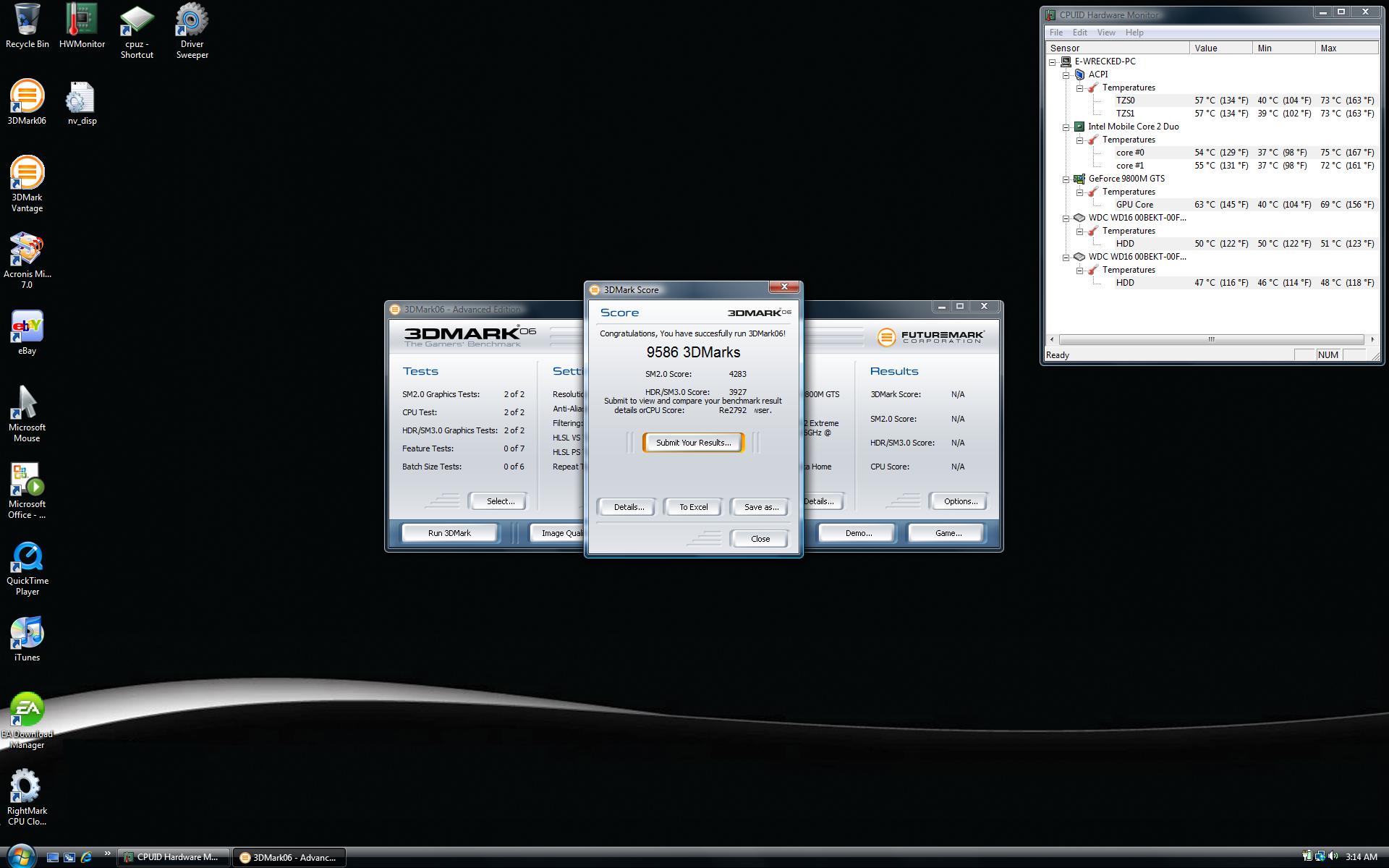Viewport: 1389px width, 868px height.
Task: Open the Windows Start orb
Action: click(x=20, y=856)
